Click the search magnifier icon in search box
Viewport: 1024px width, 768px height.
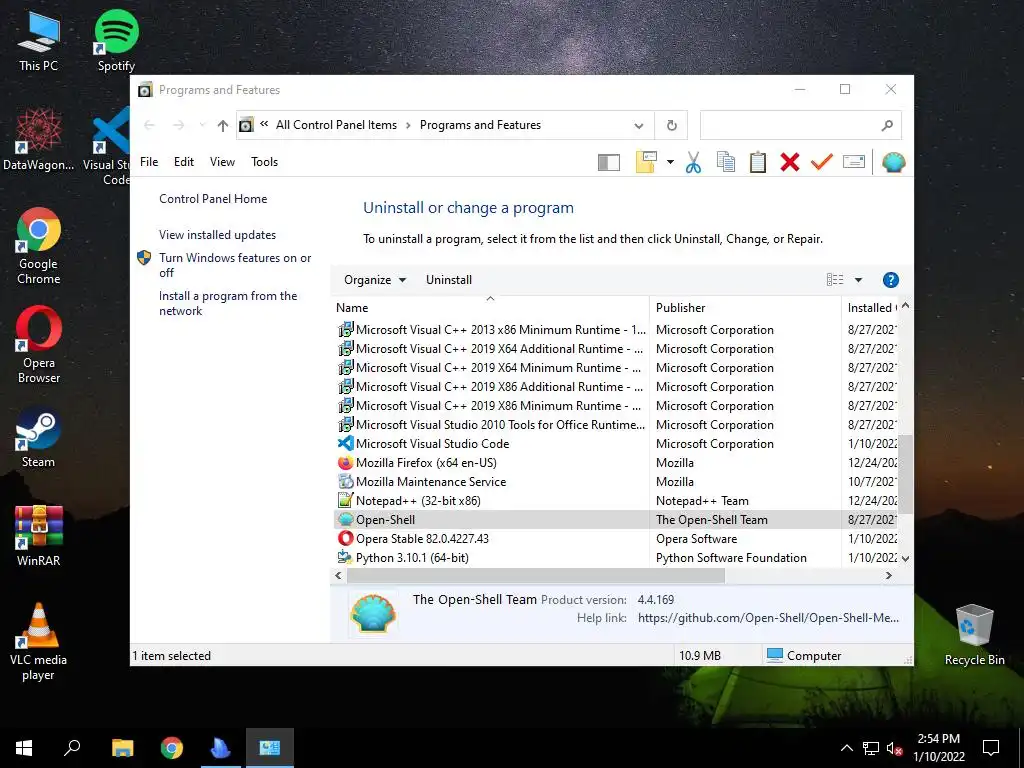pos(886,125)
